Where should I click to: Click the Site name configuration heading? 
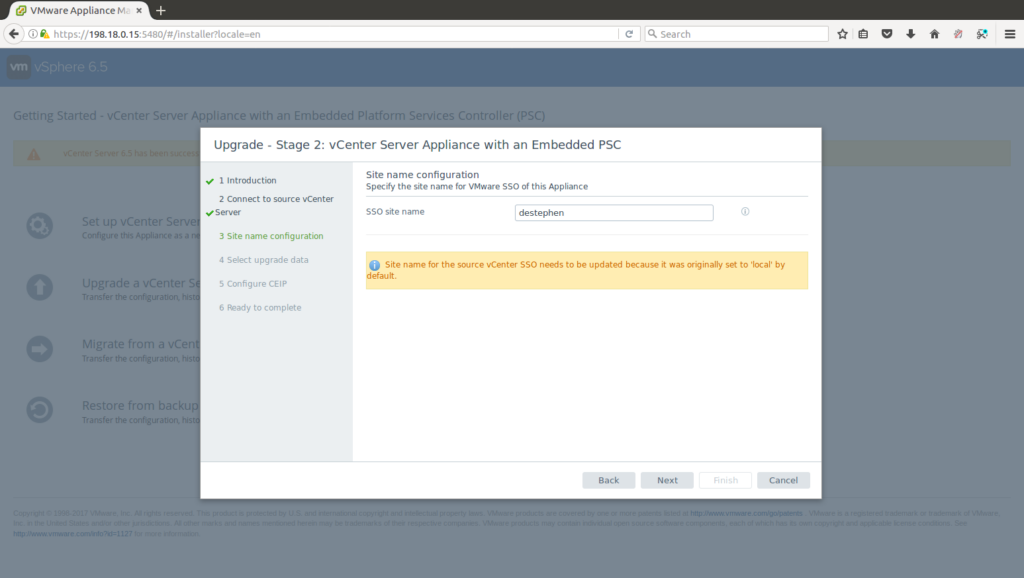(x=423, y=174)
